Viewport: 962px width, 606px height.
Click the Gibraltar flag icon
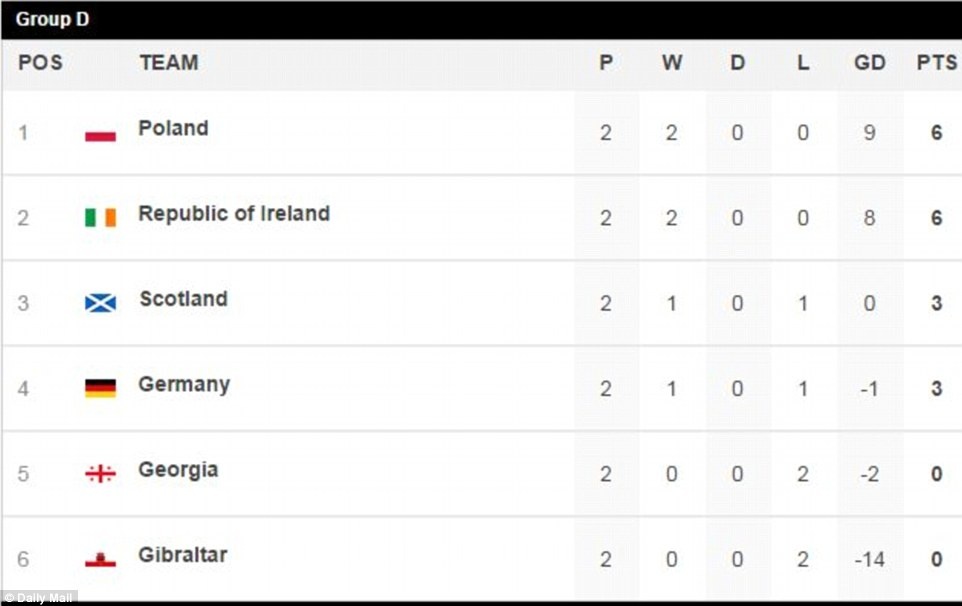point(100,558)
